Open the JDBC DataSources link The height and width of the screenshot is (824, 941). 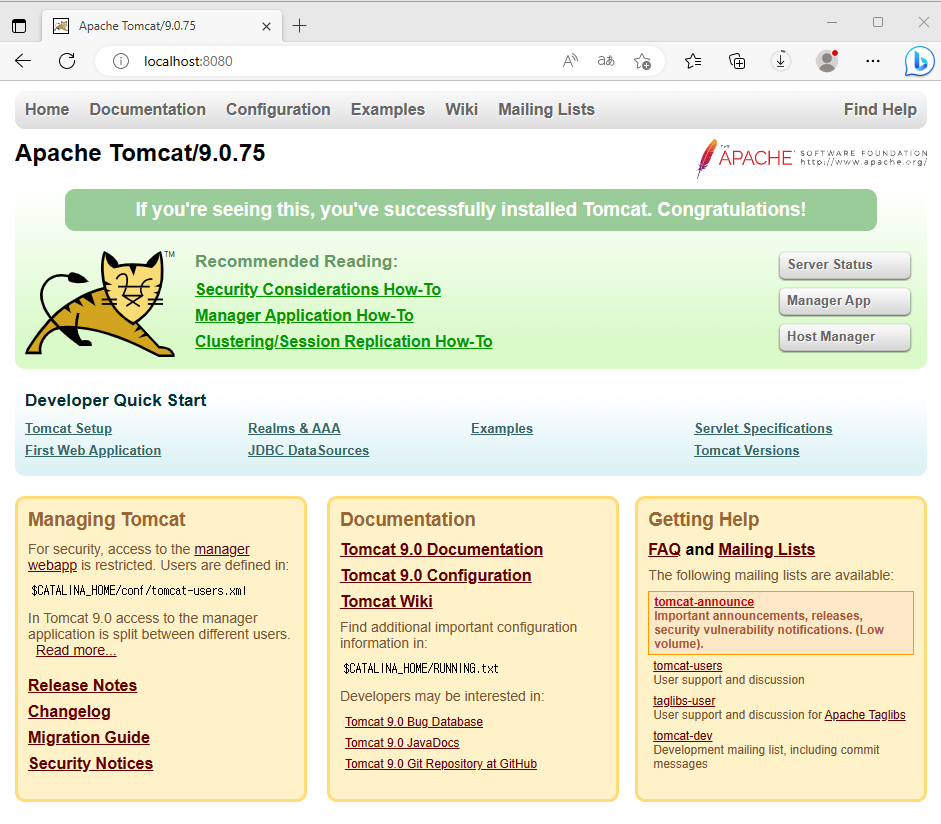[308, 450]
